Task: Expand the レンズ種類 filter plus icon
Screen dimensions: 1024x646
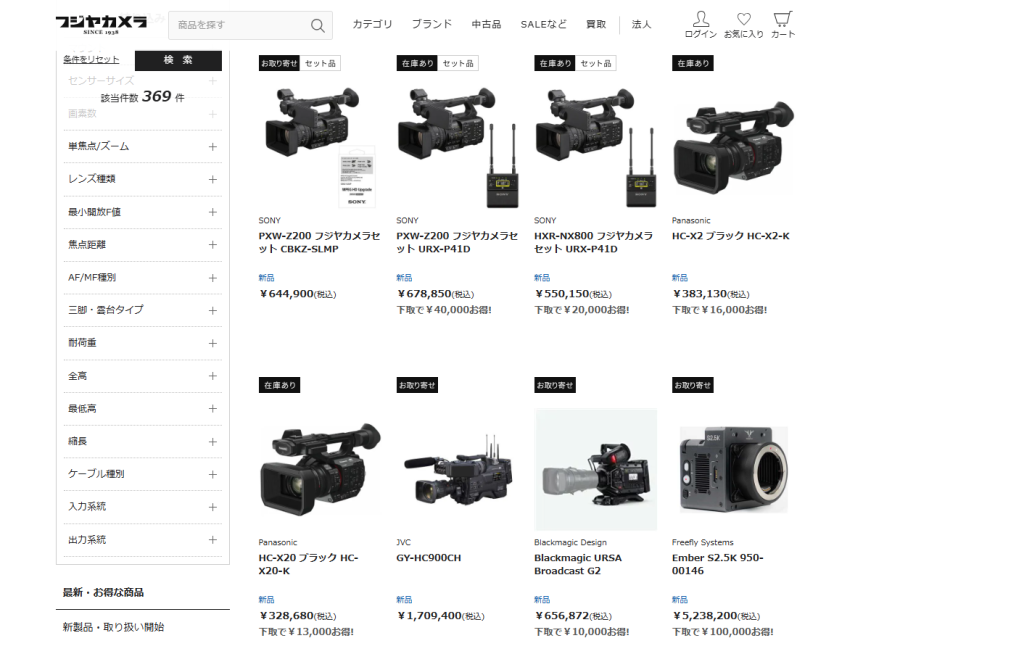Action: pyautogui.click(x=212, y=180)
